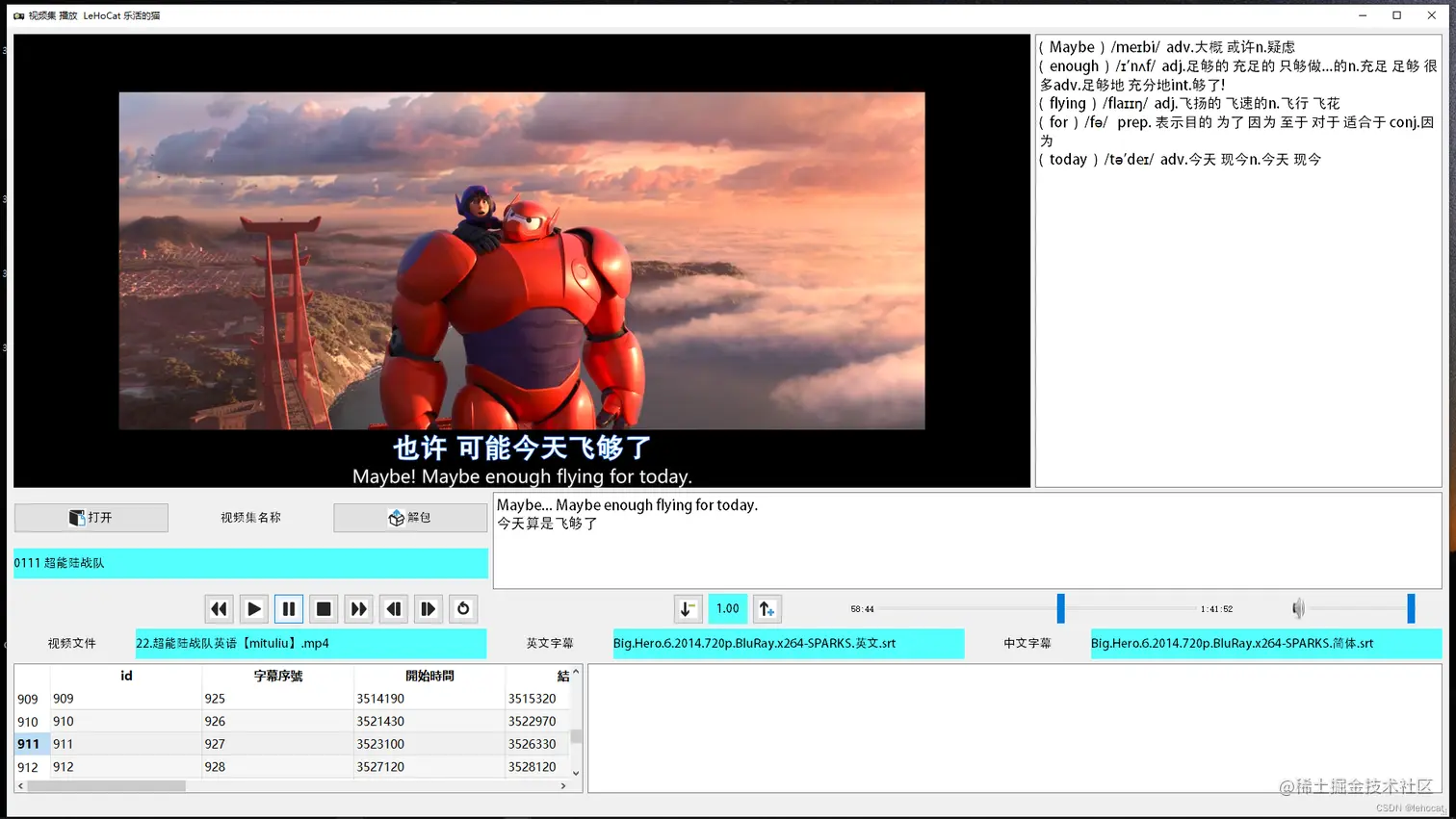Image resolution: width=1456 pixels, height=819 pixels.
Task: Click start time cell 3527120
Action: point(429,767)
